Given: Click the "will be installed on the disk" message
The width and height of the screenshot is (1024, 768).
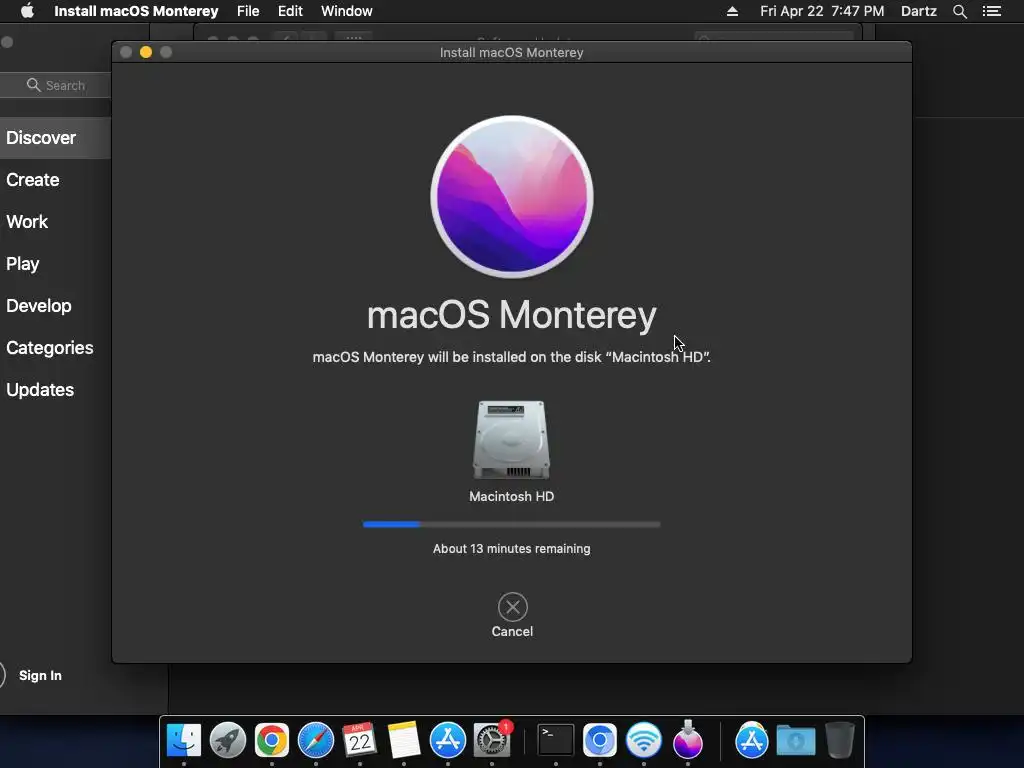Looking at the screenshot, I should tap(511, 357).
